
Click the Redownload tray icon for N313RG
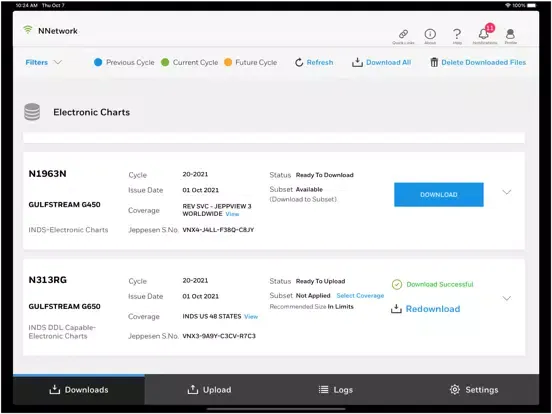pyautogui.click(x=396, y=309)
